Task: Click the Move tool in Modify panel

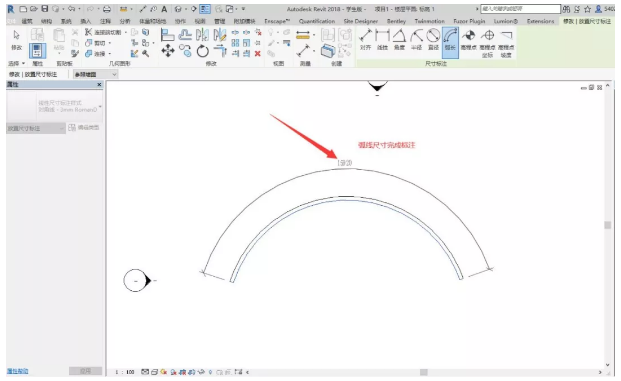Action: click(x=168, y=51)
